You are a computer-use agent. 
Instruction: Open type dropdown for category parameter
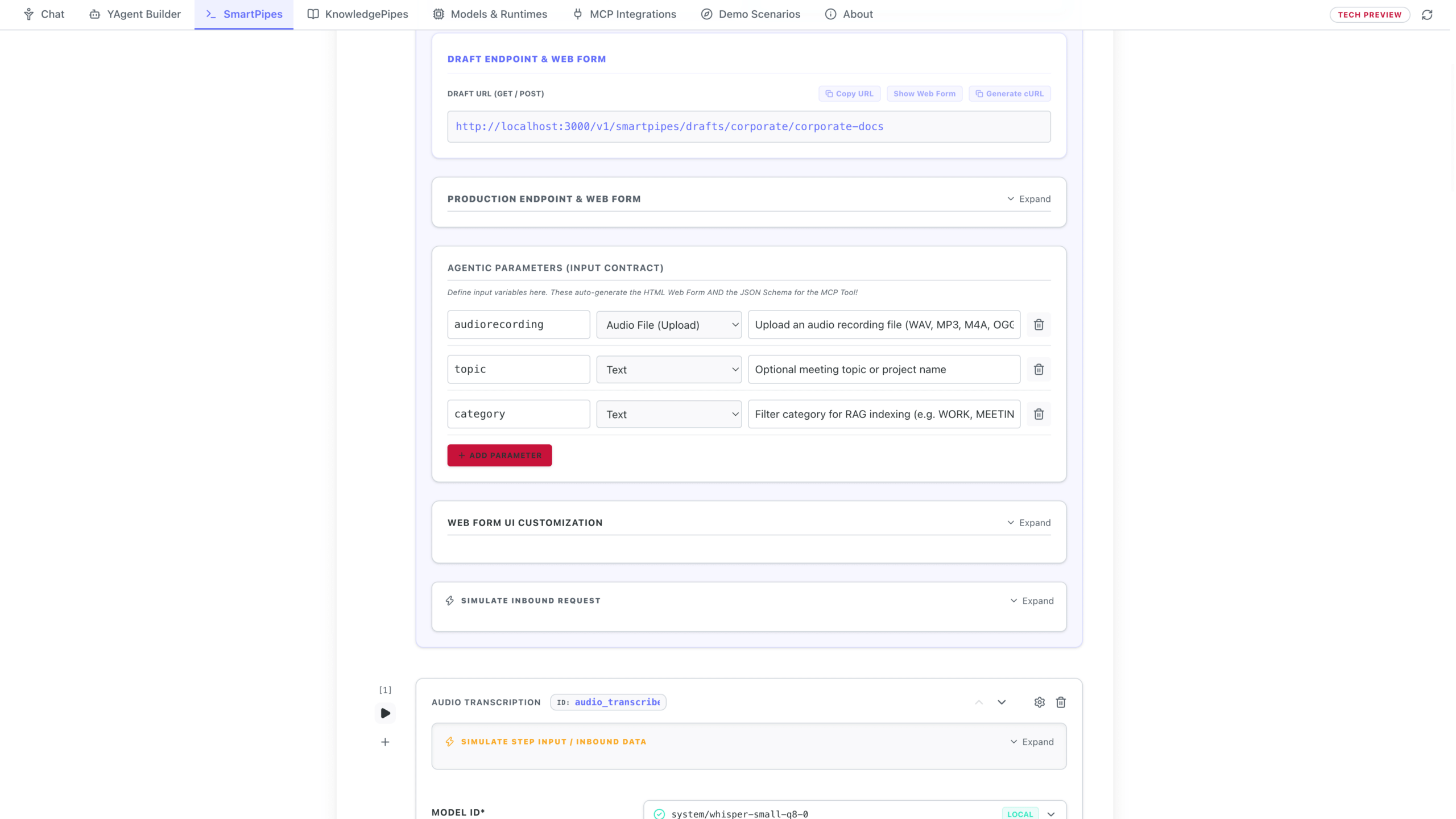tap(669, 414)
